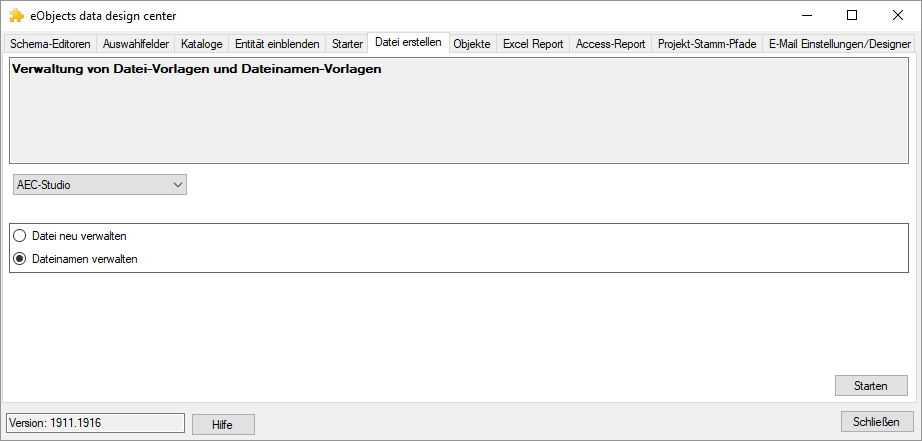The image size is (922, 441).
Task: Minimize the eObjects window
Action: (806, 16)
